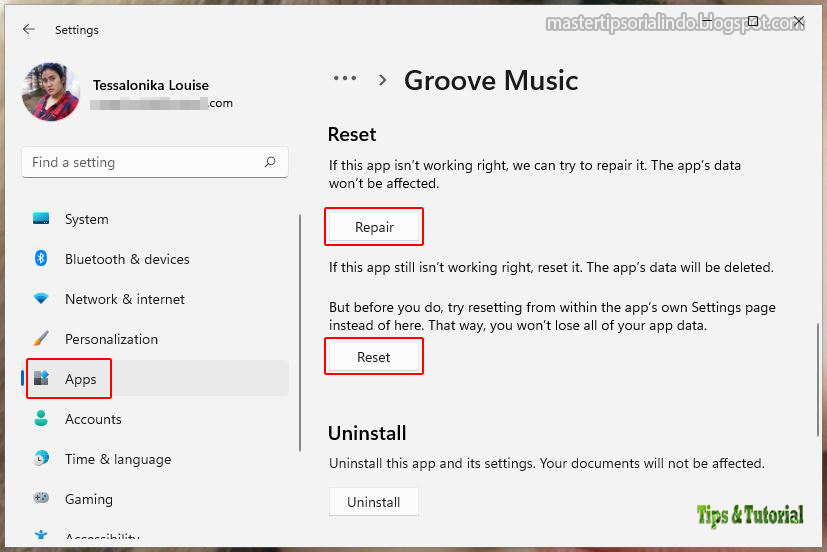Screen dimensions: 827x552
Task: Click the System monitor icon
Action: [41, 218]
